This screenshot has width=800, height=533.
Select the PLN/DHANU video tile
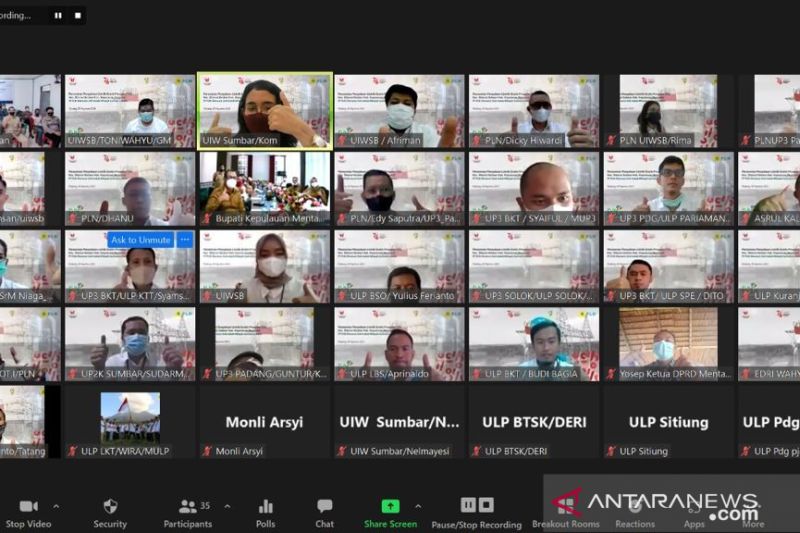[x=130, y=189]
